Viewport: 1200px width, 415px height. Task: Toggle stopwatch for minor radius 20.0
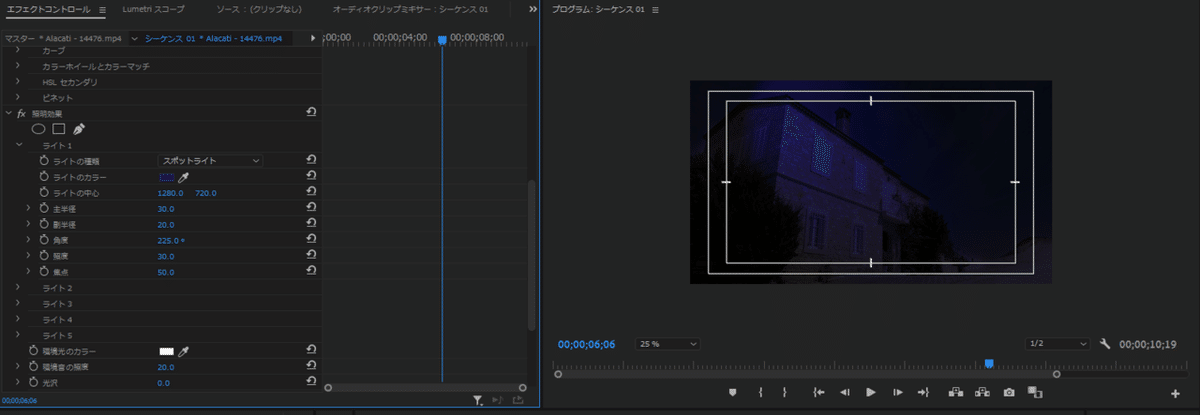(x=43, y=224)
